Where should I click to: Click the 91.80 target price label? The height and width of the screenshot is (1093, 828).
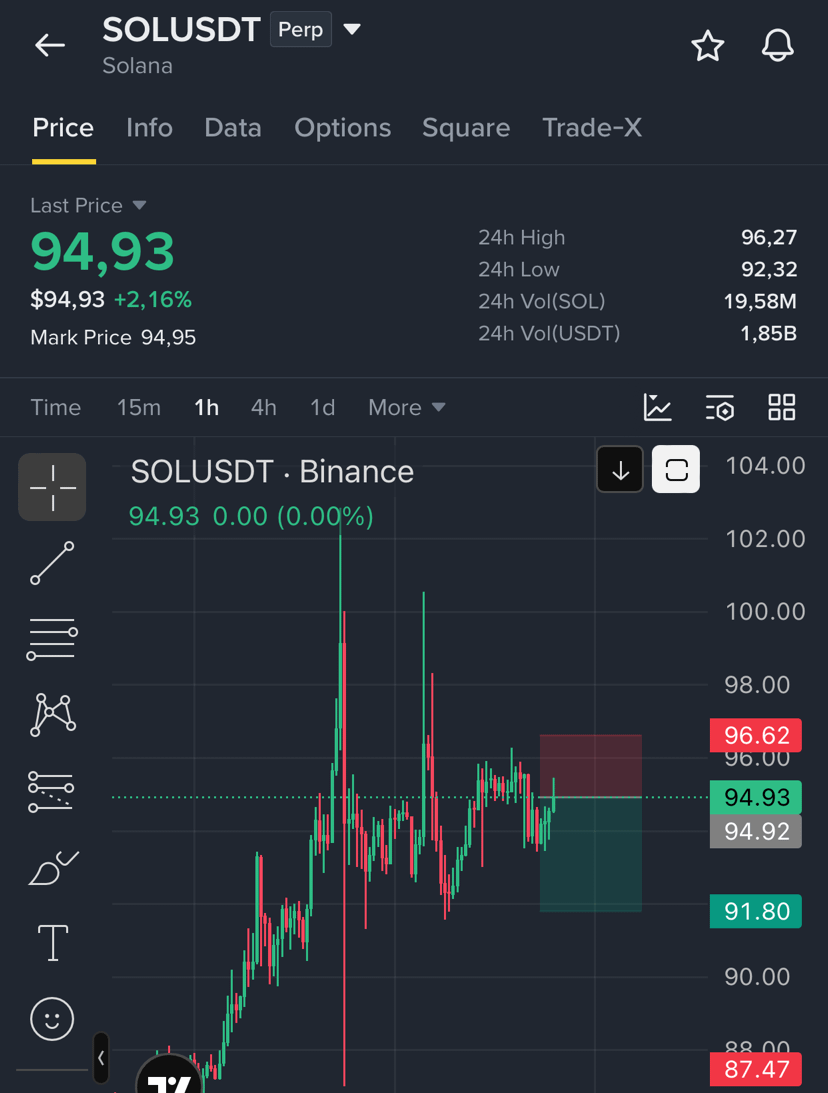(756, 911)
